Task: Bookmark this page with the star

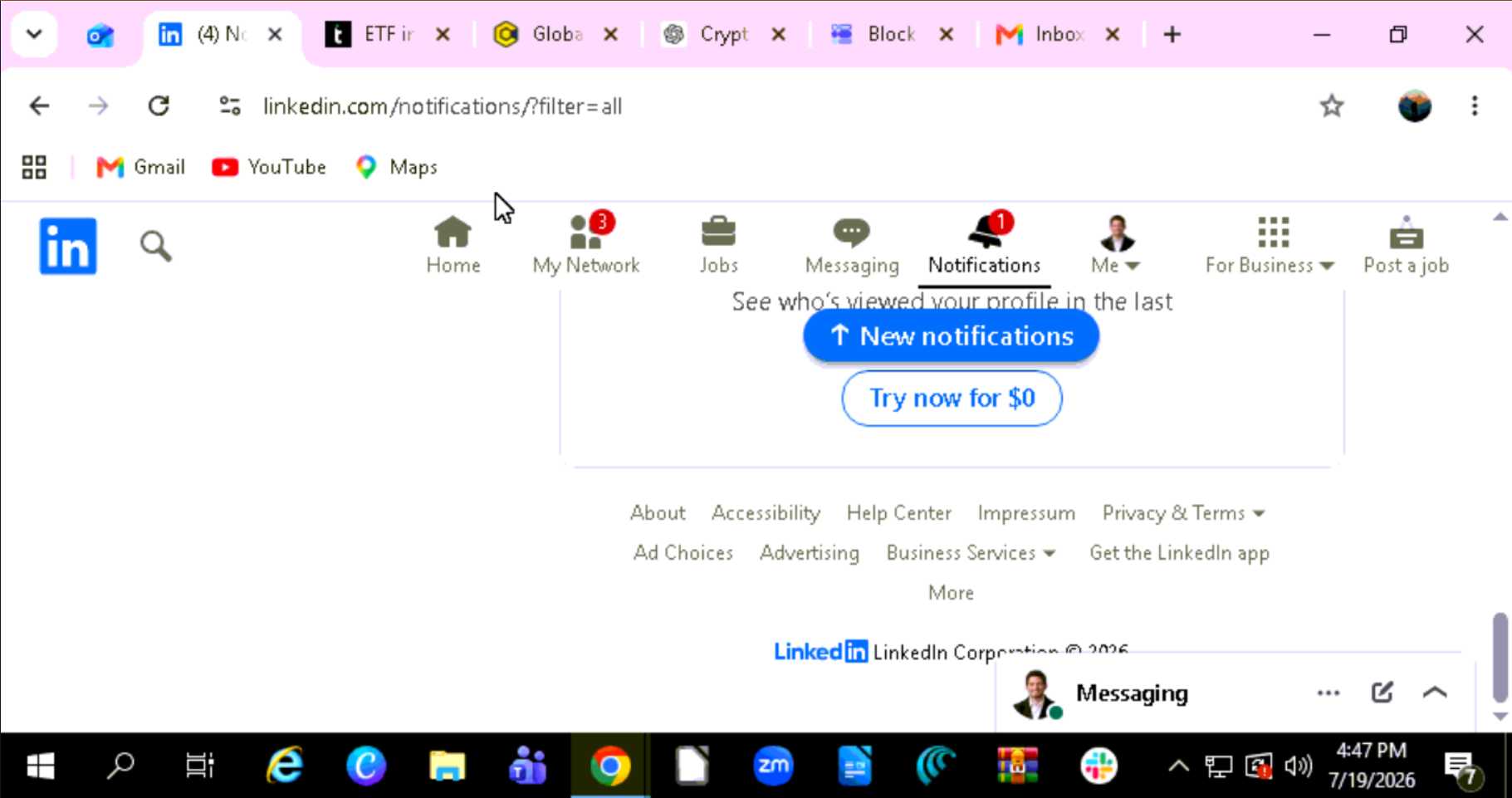Action: [1332, 106]
